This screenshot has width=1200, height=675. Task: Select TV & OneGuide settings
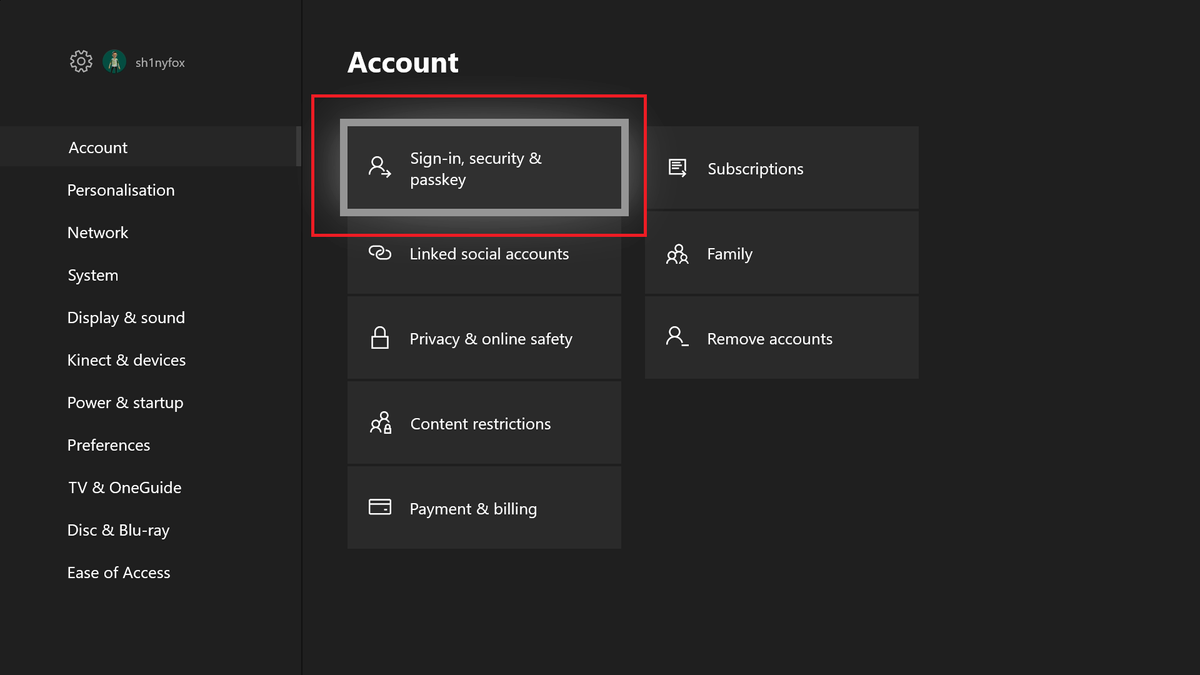[x=124, y=487]
